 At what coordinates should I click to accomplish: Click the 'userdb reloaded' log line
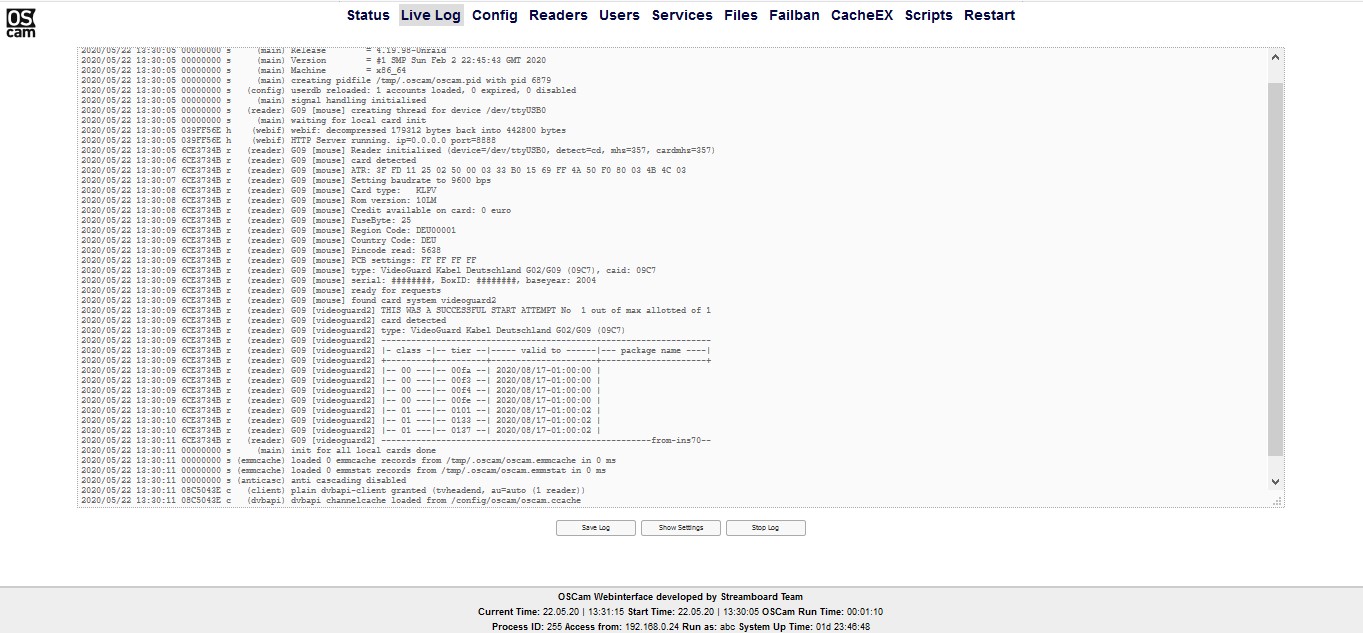point(329,90)
